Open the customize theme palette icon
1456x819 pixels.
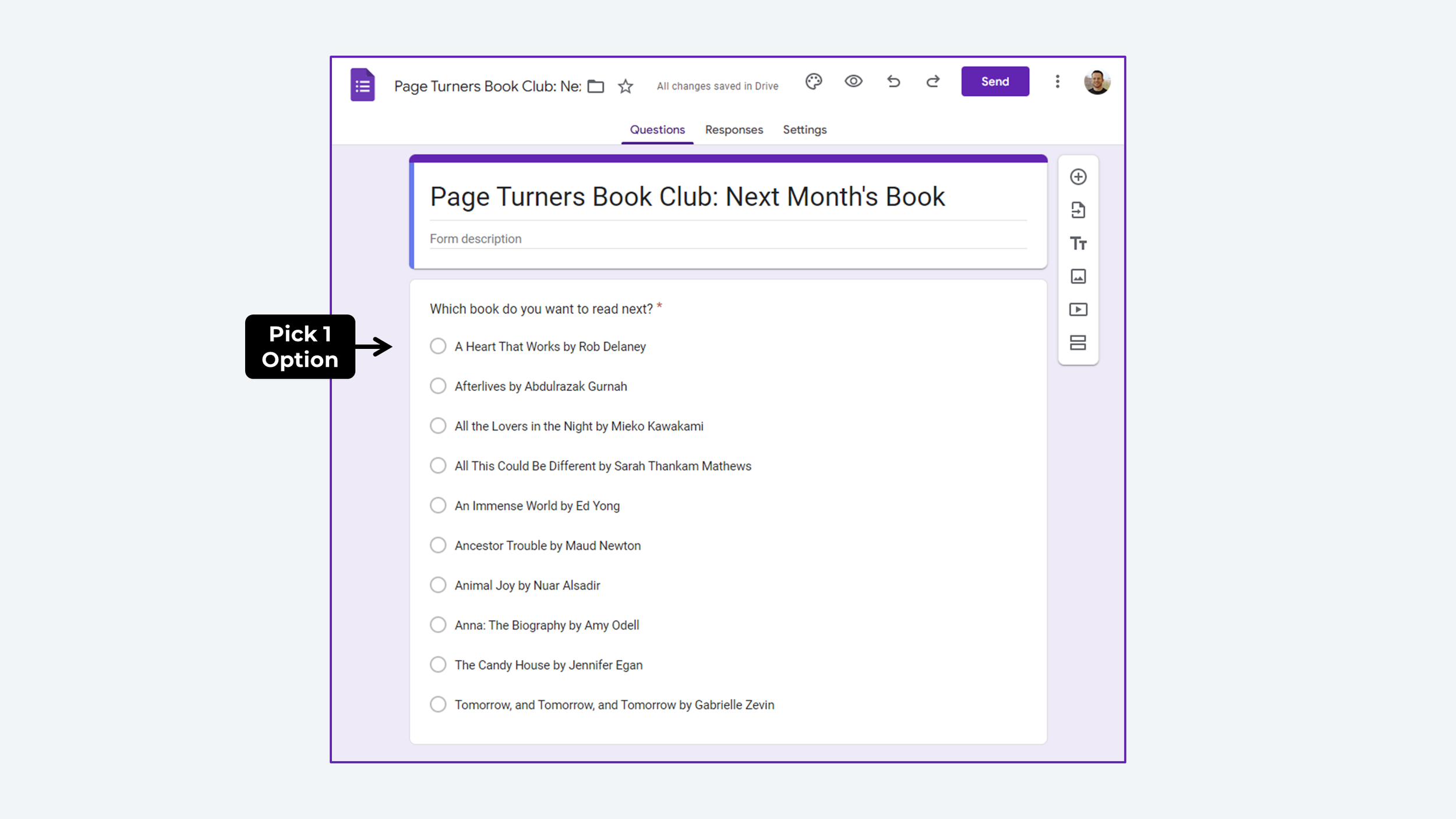coord(814,82)
